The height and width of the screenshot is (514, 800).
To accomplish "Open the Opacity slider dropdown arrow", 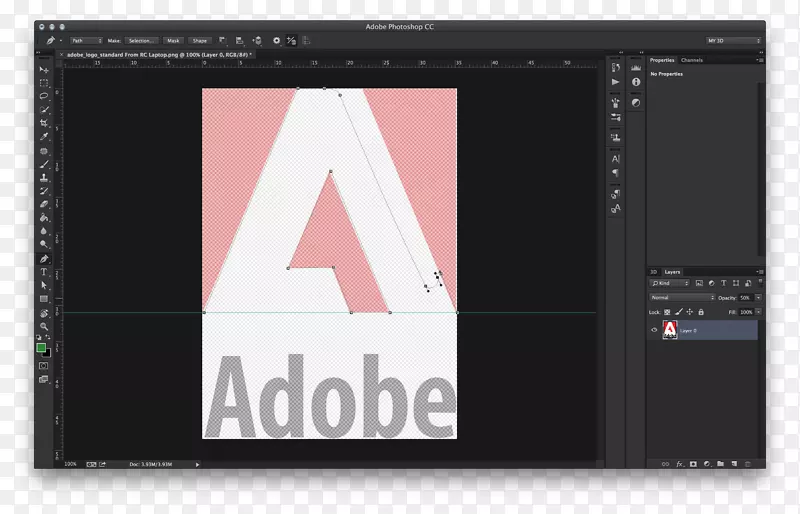I will click(758, 298).
